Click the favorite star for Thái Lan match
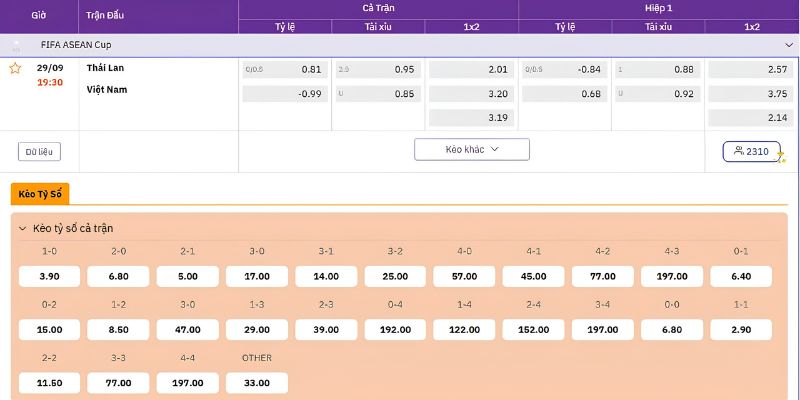 (15, 68)
